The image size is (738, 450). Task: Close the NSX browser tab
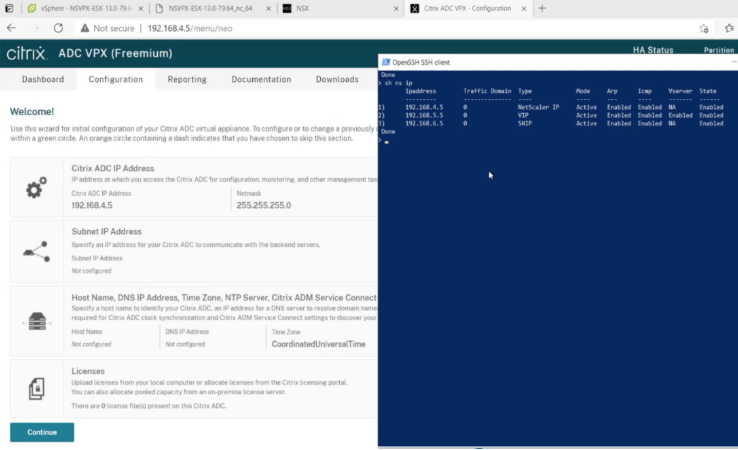[396, 8]
